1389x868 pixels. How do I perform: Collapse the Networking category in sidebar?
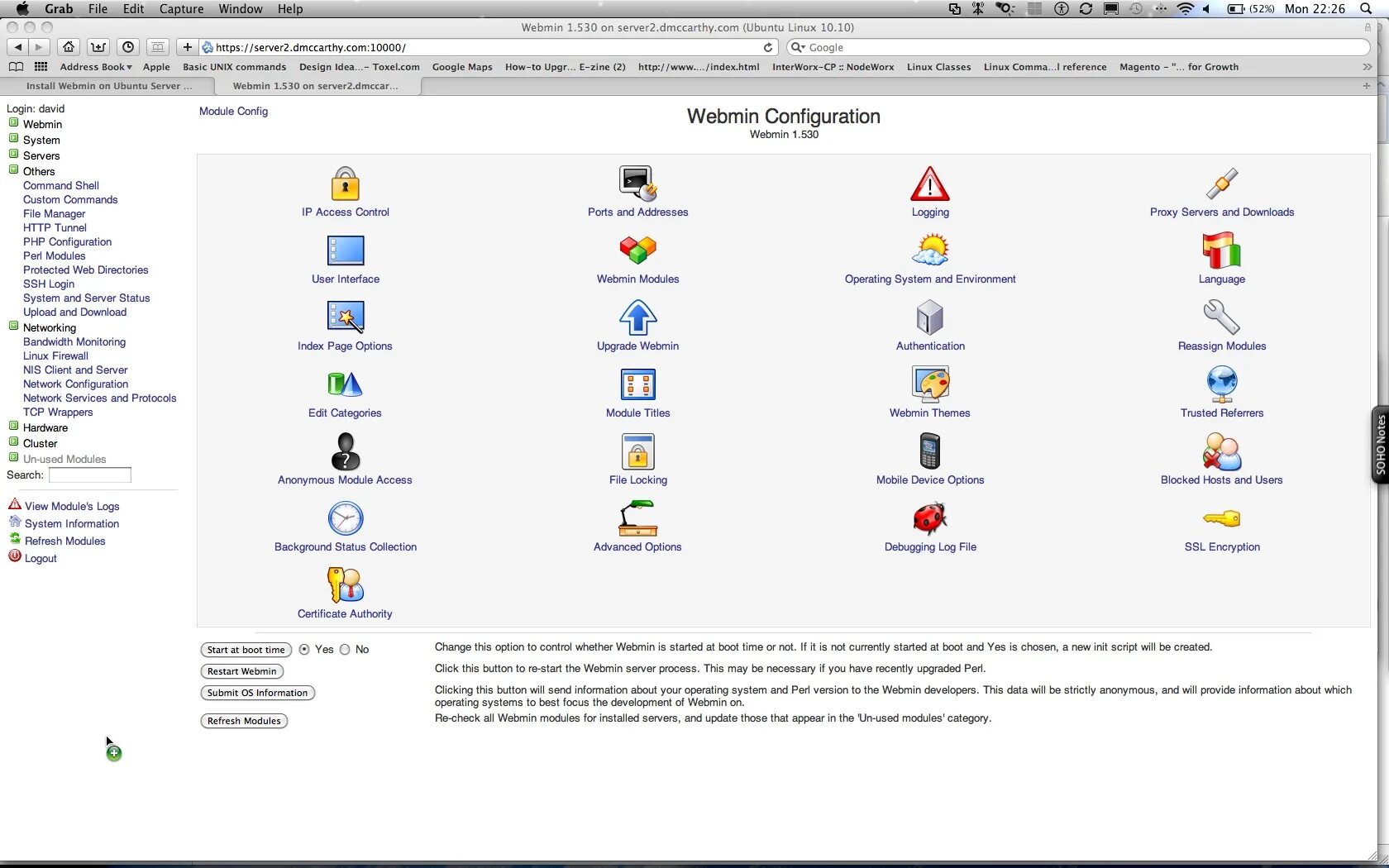coord(13,327)
